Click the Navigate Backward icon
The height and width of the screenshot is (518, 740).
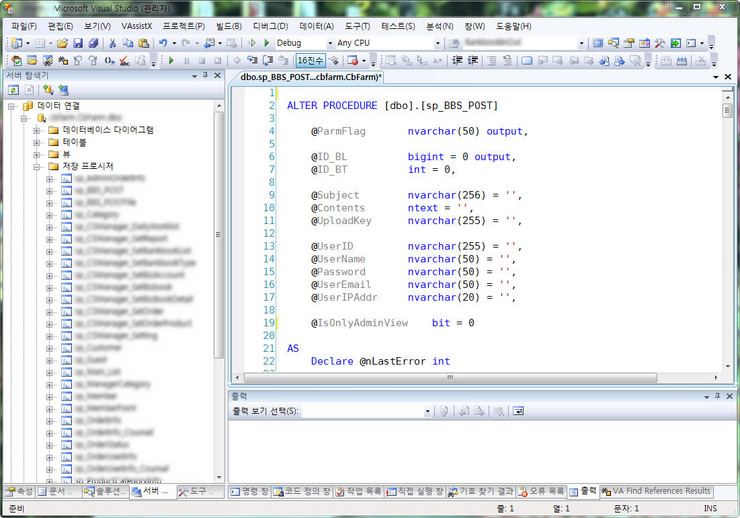210,43
